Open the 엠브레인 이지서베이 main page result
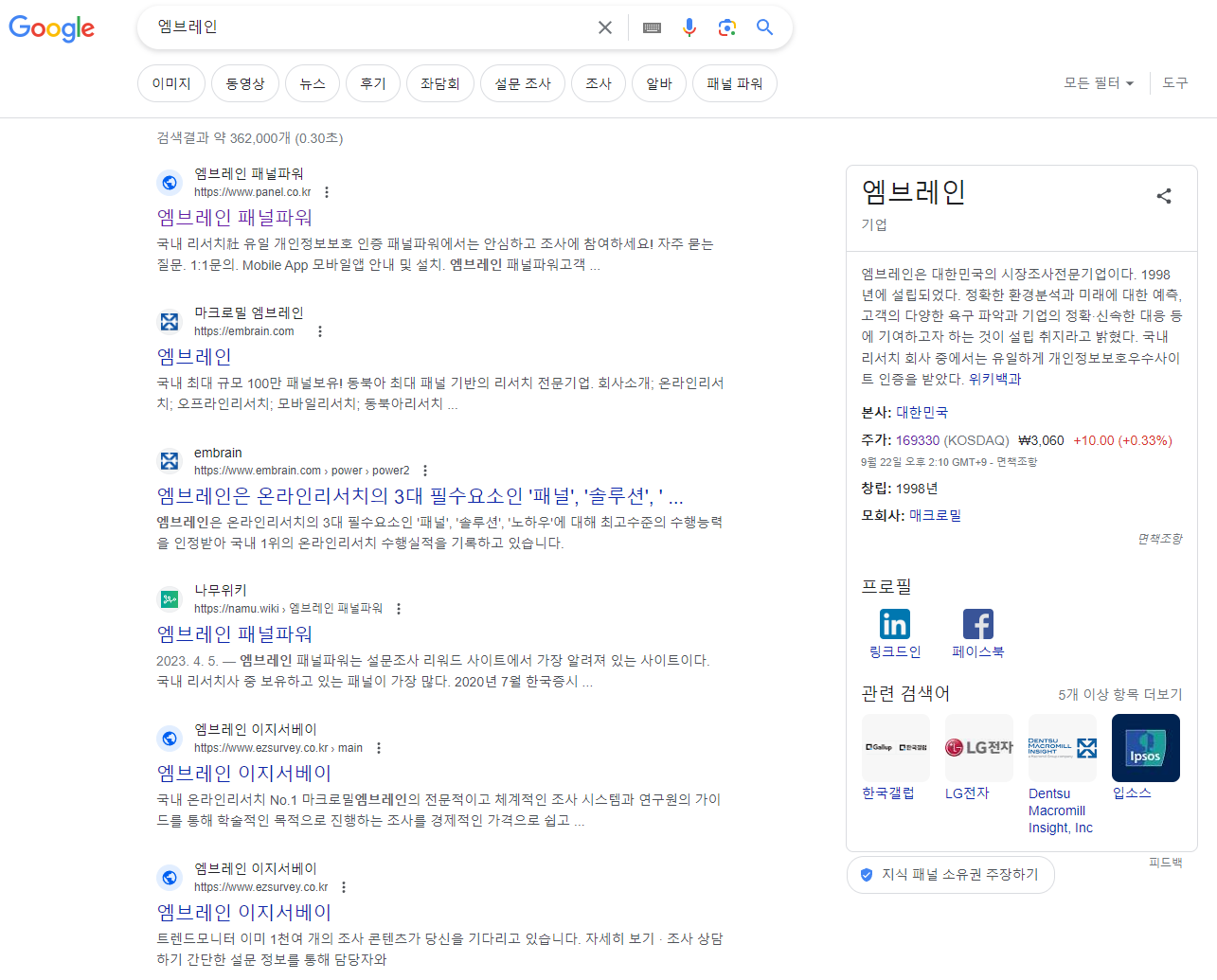 pos(244,774)
